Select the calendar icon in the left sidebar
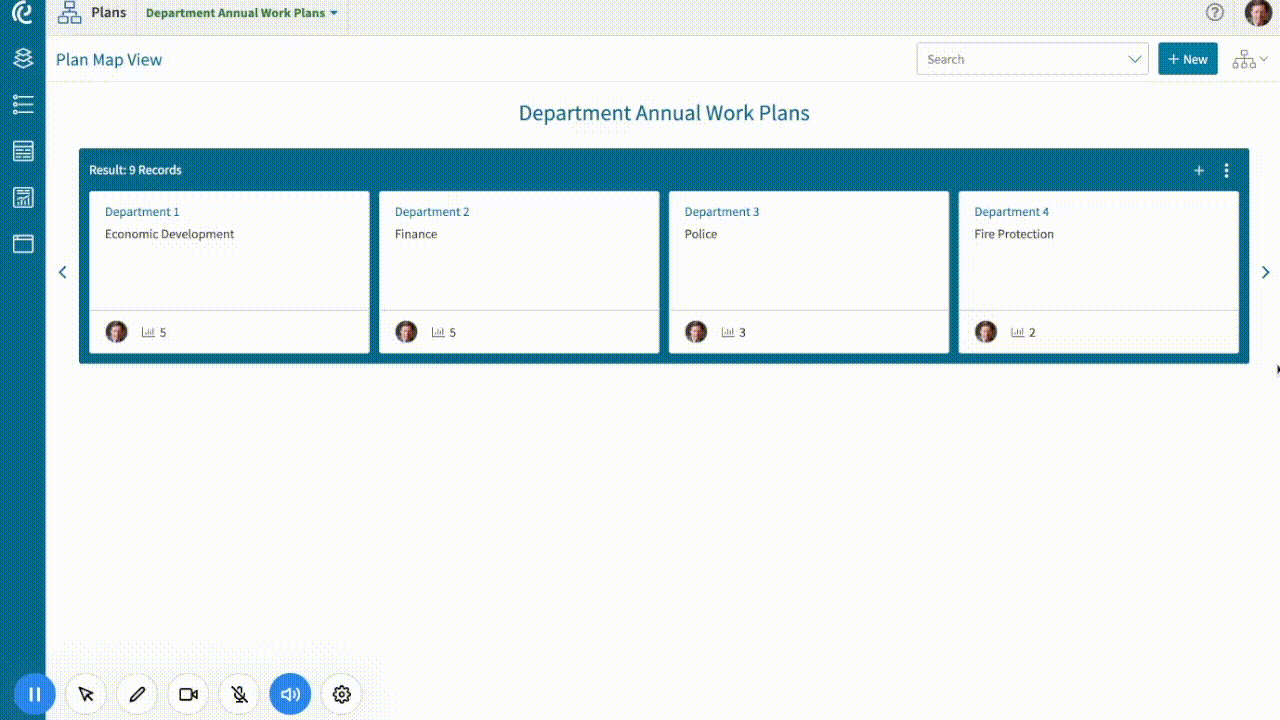Viewport: 1280px width, 720px height. [22, 243]
